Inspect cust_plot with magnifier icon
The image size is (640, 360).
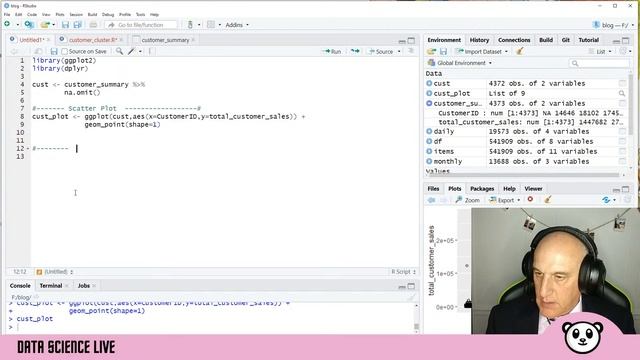622,93
